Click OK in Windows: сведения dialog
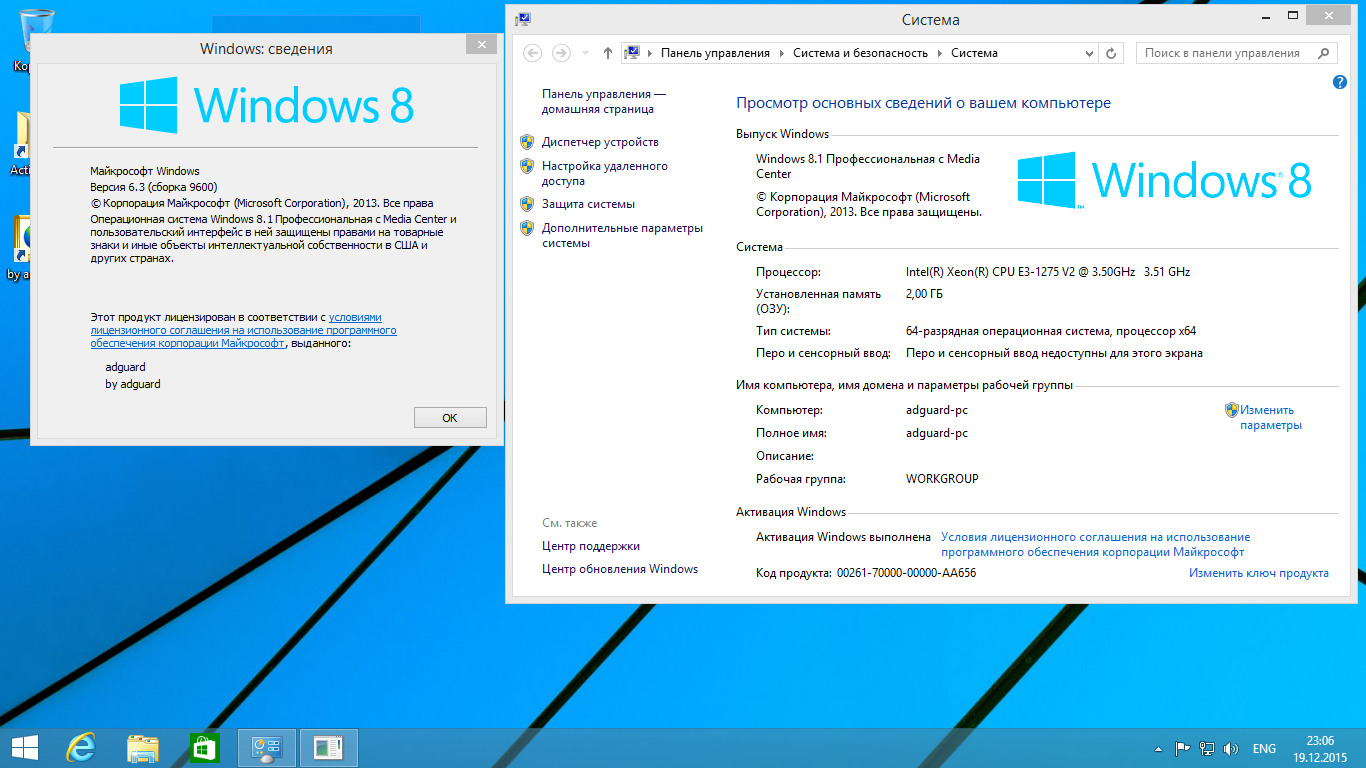Image resolution: width=1366 pixels, height=768 pixels. tap(450, 418)
